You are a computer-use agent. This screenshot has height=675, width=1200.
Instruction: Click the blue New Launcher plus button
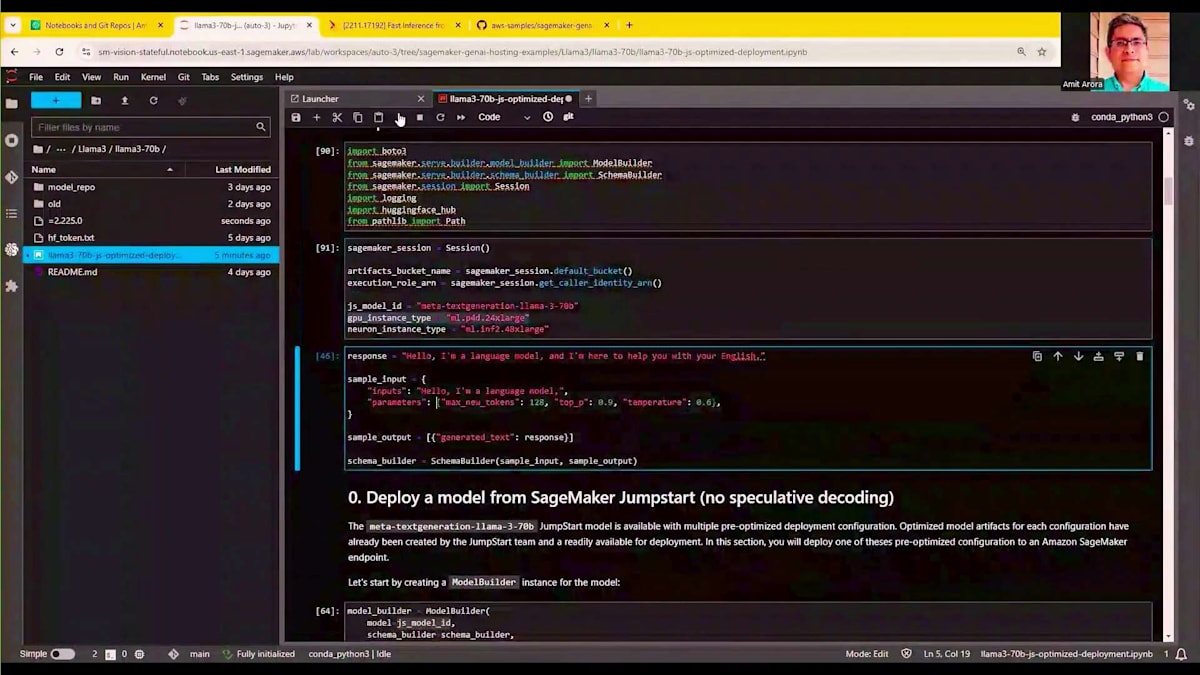tap(56, 100)
